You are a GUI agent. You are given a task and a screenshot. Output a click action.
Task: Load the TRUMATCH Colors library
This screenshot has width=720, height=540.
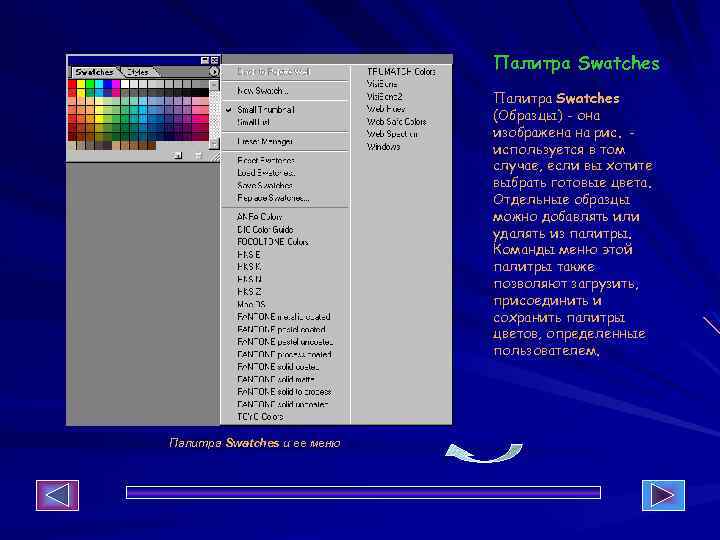pyautogui.click(x=401, y=72)
